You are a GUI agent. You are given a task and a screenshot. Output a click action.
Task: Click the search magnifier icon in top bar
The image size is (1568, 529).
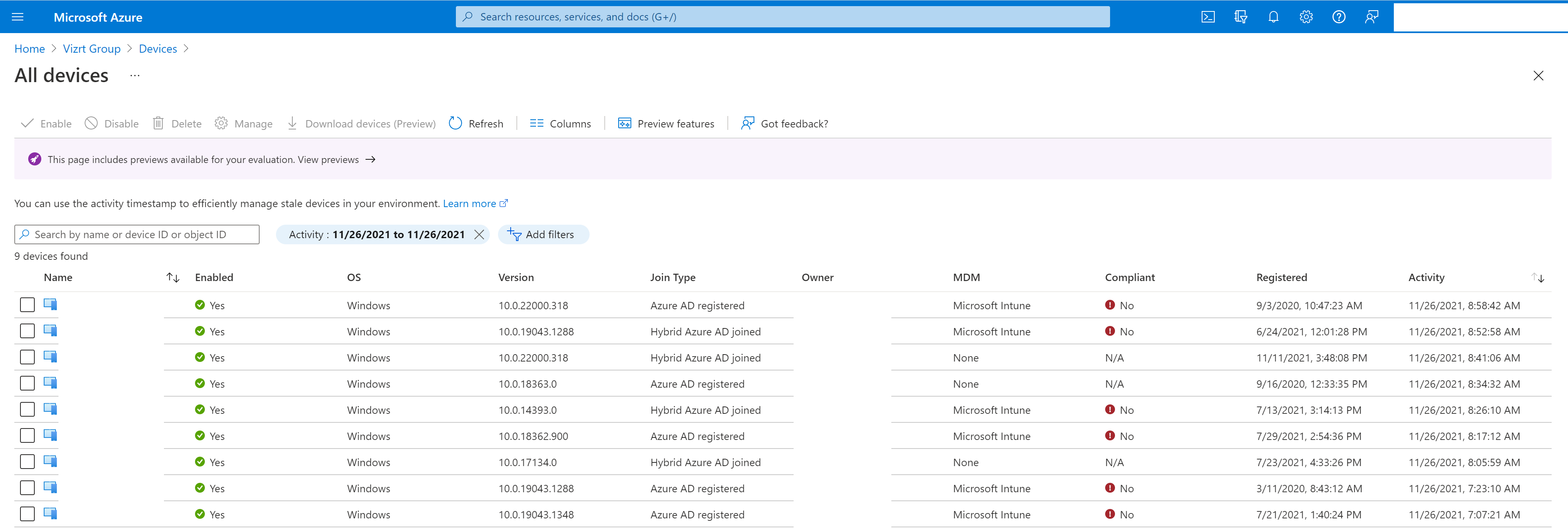(467, 17)
